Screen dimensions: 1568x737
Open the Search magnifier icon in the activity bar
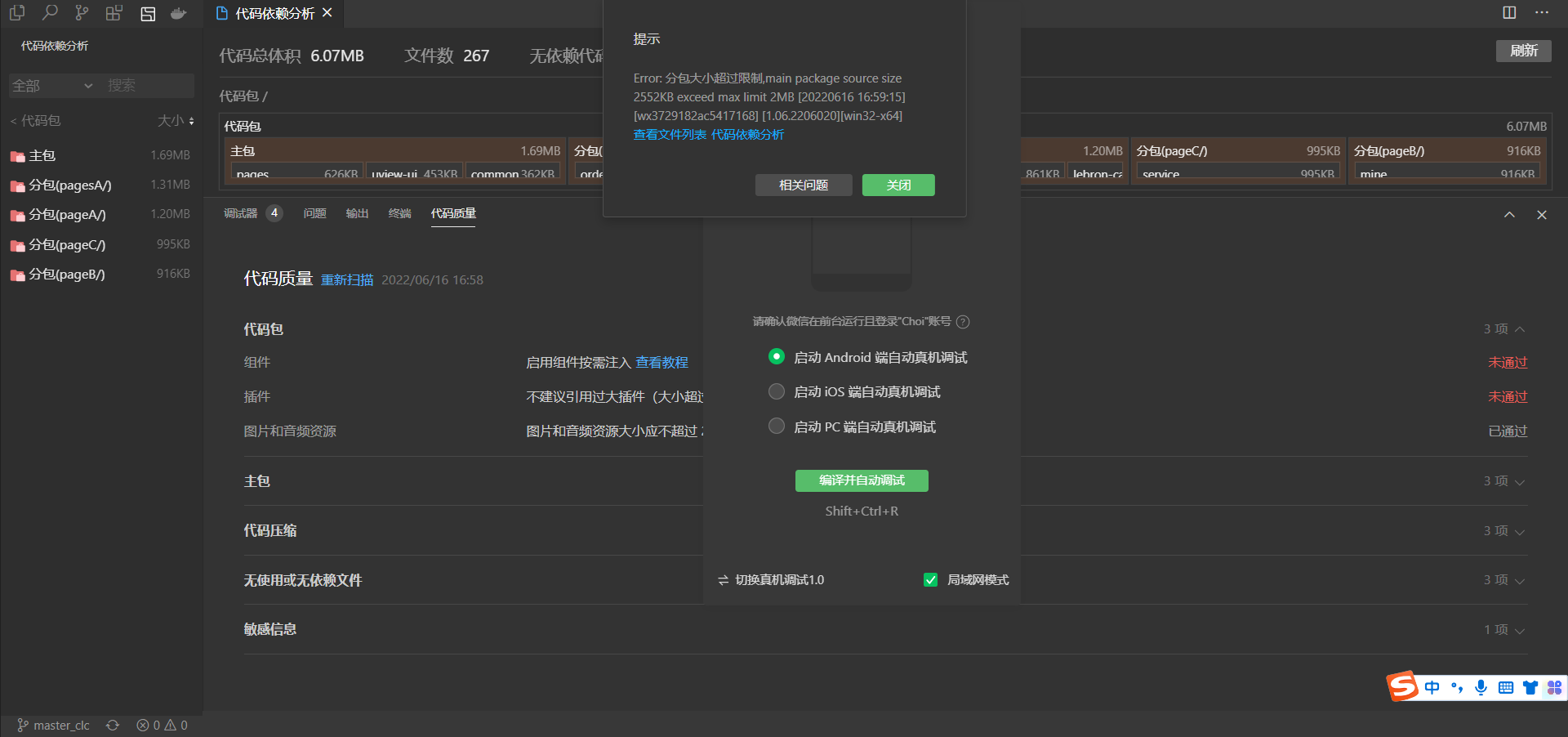(50, 13)
